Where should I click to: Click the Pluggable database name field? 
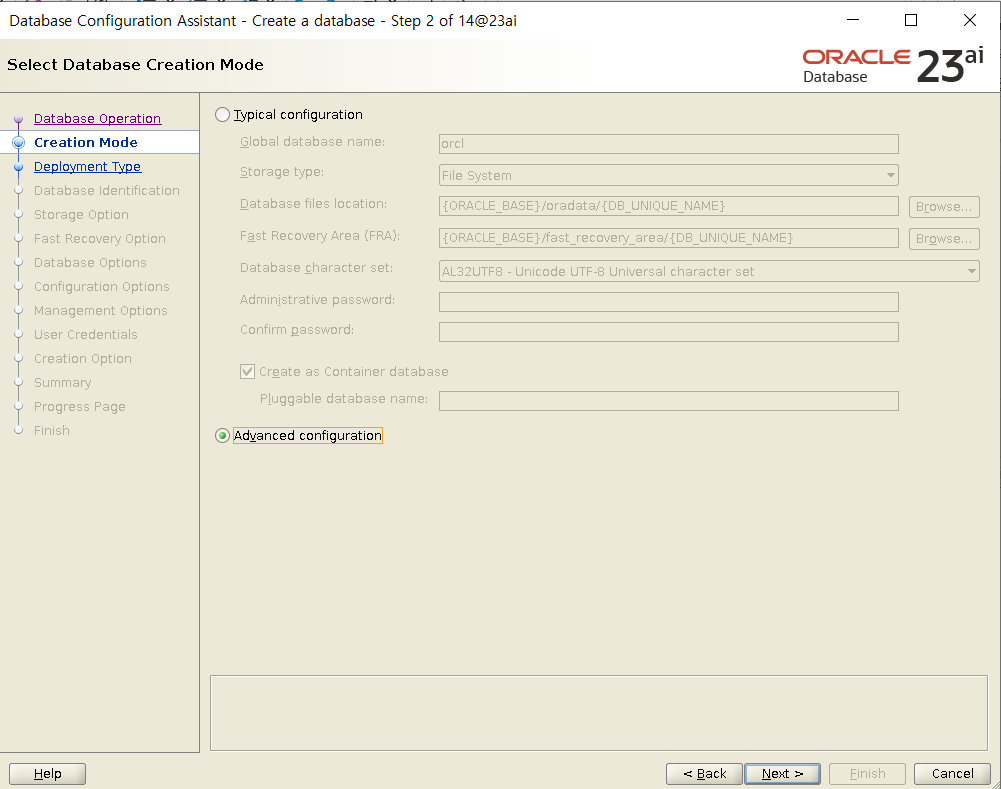point(668,401)
